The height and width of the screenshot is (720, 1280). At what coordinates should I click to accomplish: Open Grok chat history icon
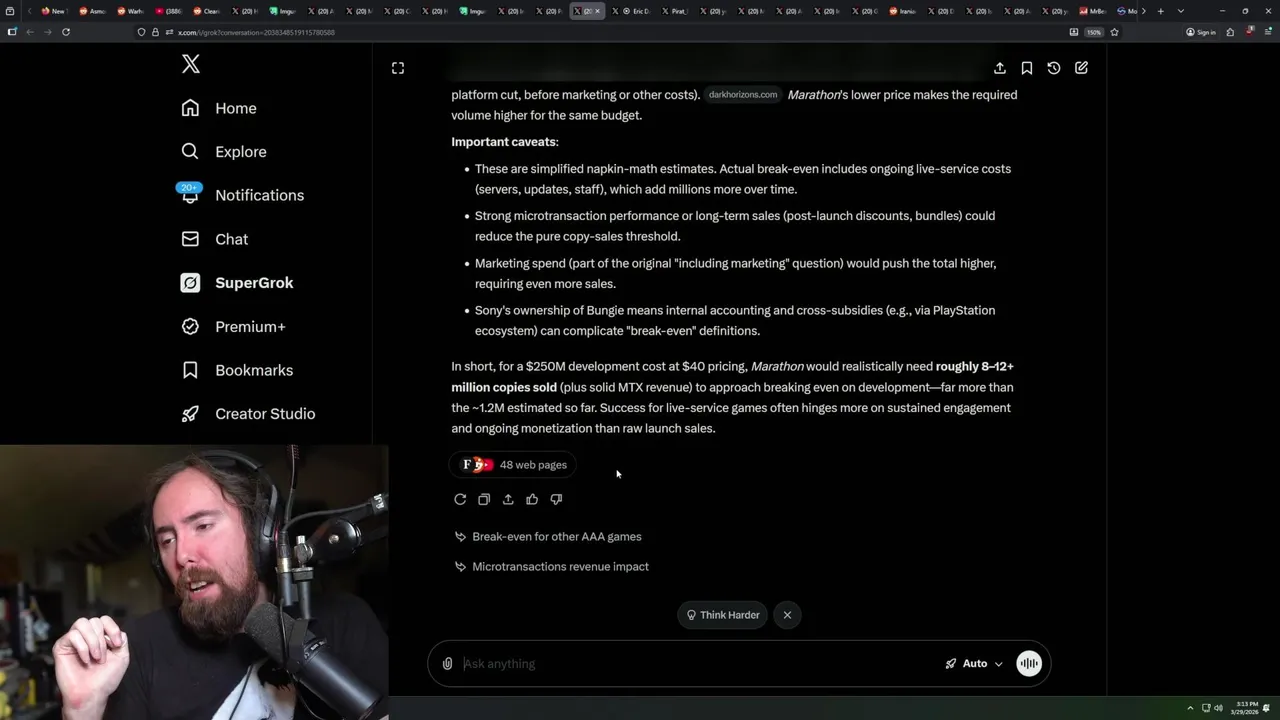click(x=1054, y=68)
